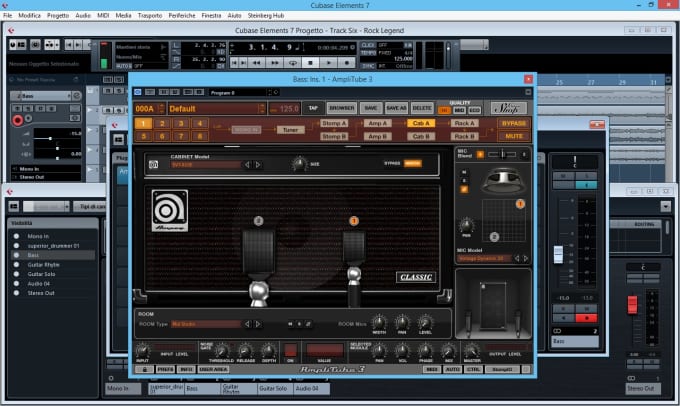Adjust the noise gate RELEASE knob

click(245, 350)
